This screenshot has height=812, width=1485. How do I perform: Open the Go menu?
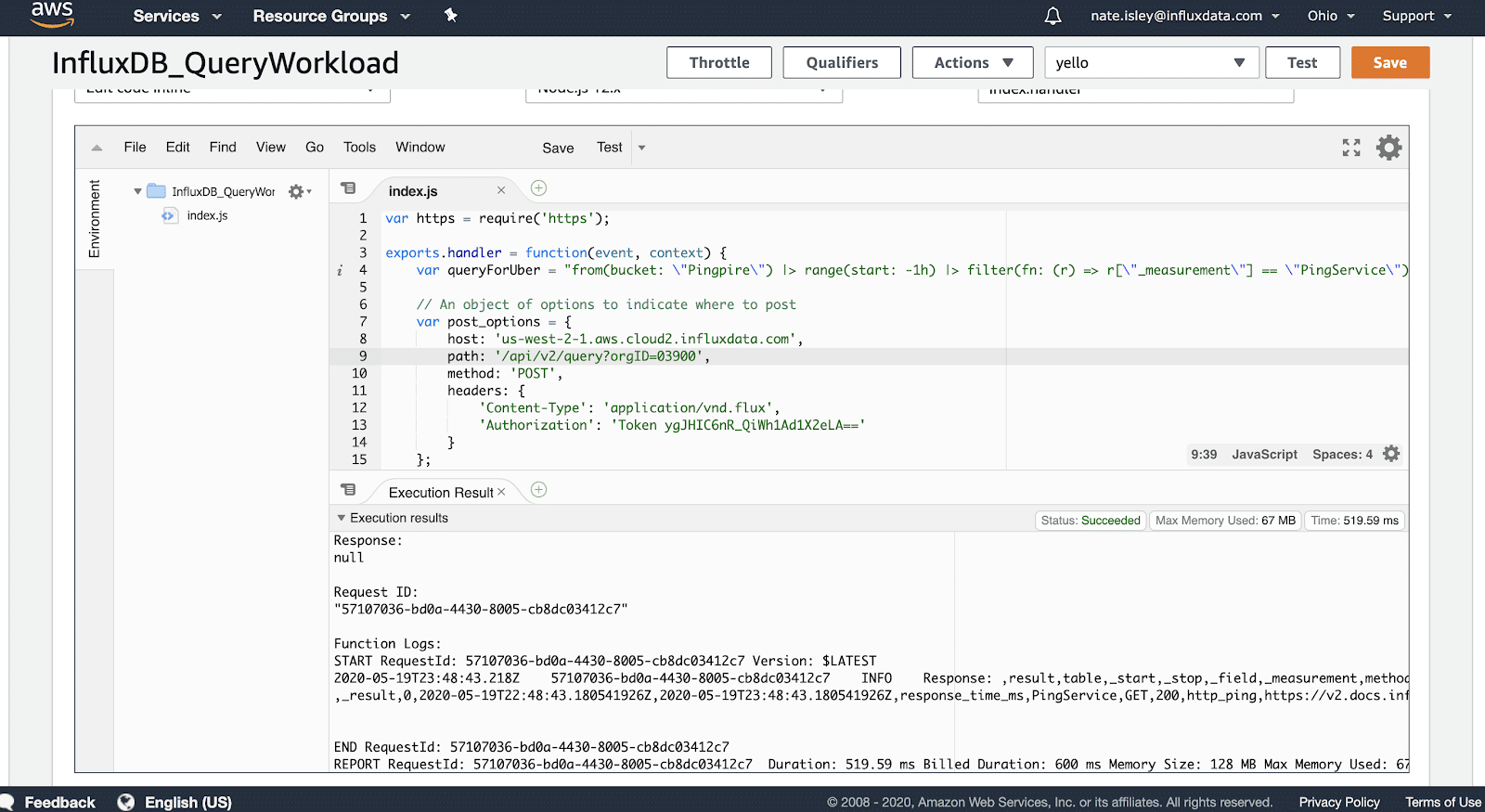[315, 147]
